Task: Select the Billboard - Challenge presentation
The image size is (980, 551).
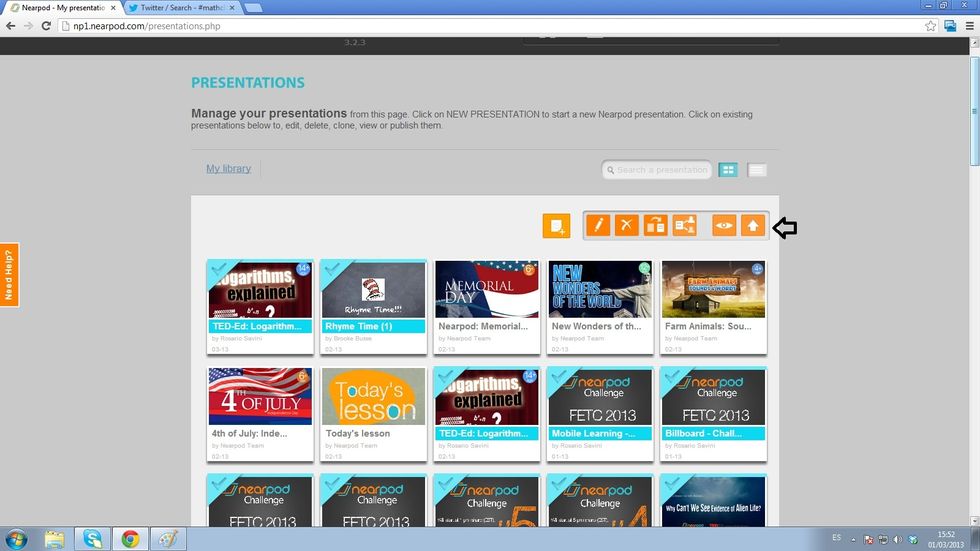Action: pos(713,414)
